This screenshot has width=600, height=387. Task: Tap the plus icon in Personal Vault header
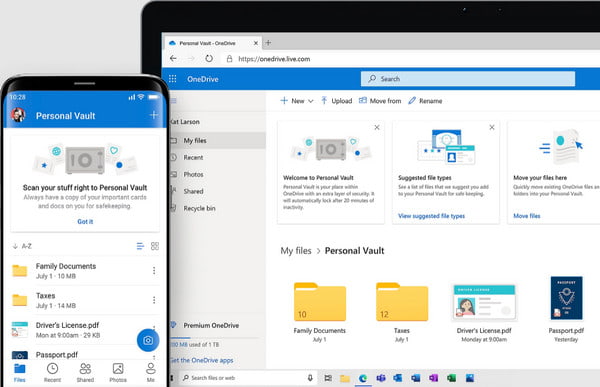153,115
